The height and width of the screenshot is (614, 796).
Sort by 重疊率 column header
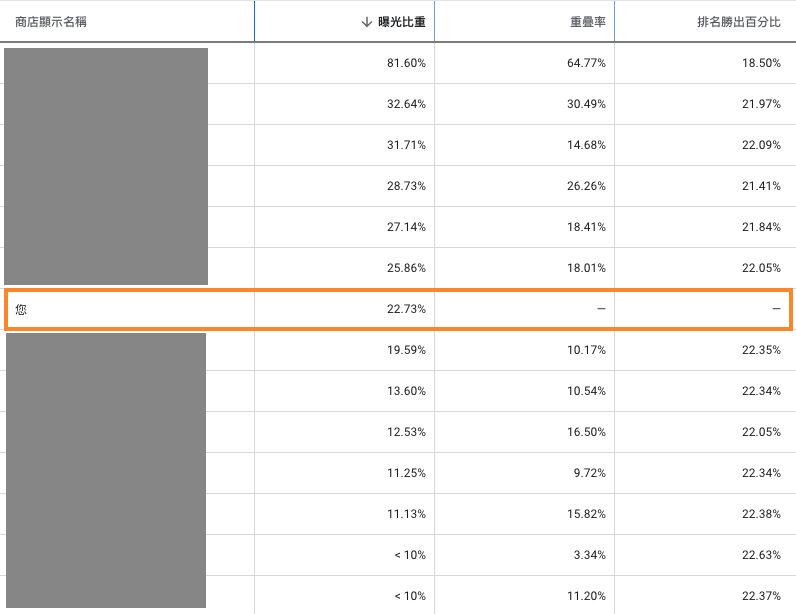click(x=587, y=22)
